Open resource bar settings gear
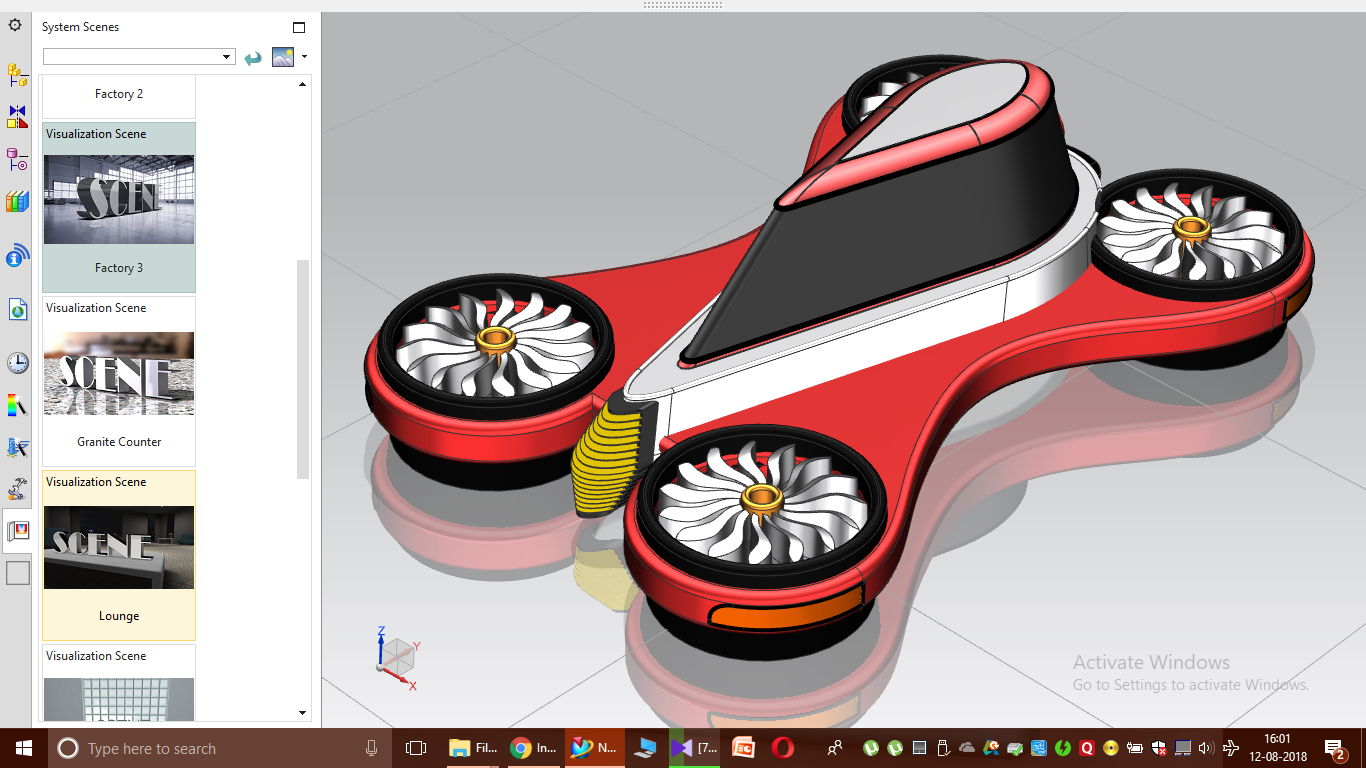The height and width of the screenshot is (768, 1366). [x=15, y=24]
